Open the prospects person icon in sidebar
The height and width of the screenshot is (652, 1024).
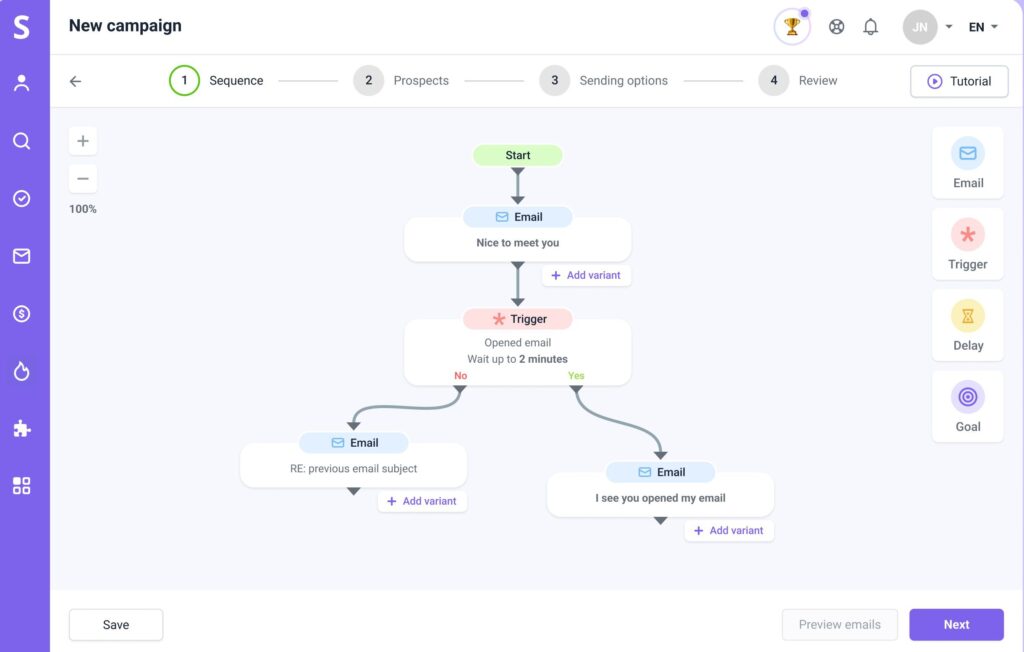[x=22, y=83]
